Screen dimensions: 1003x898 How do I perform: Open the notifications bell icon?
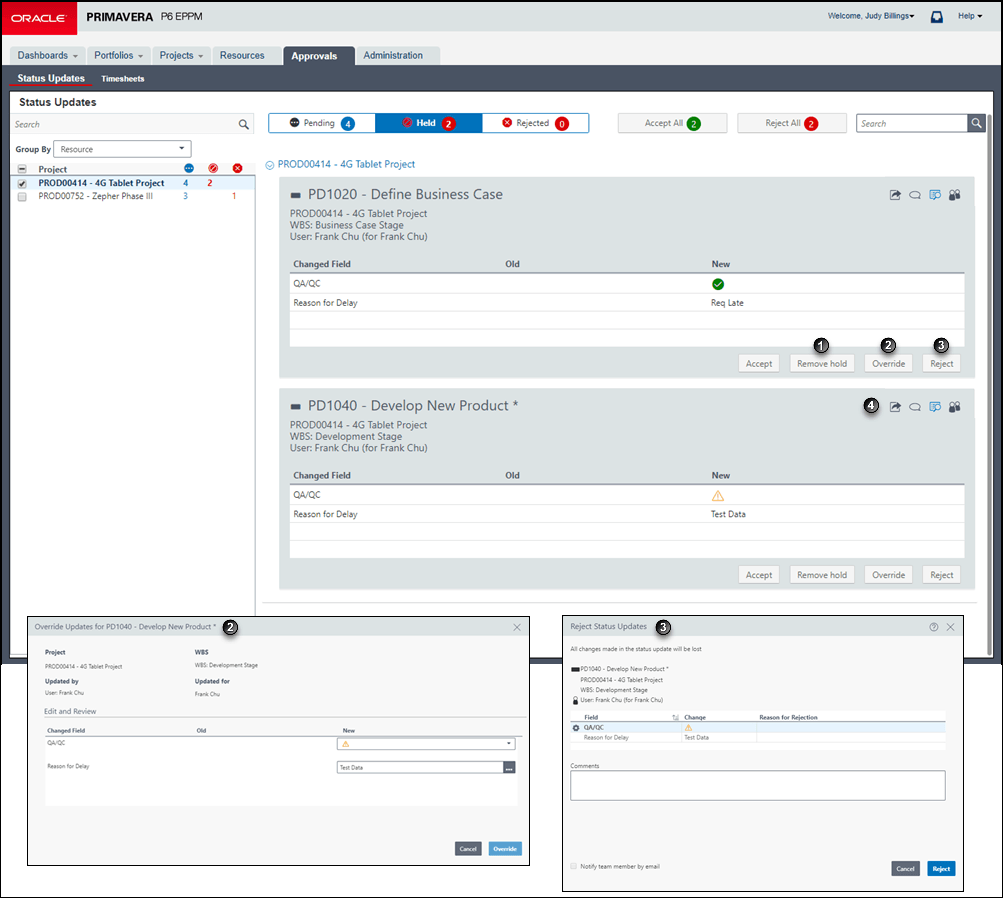(x=936, y=17)
